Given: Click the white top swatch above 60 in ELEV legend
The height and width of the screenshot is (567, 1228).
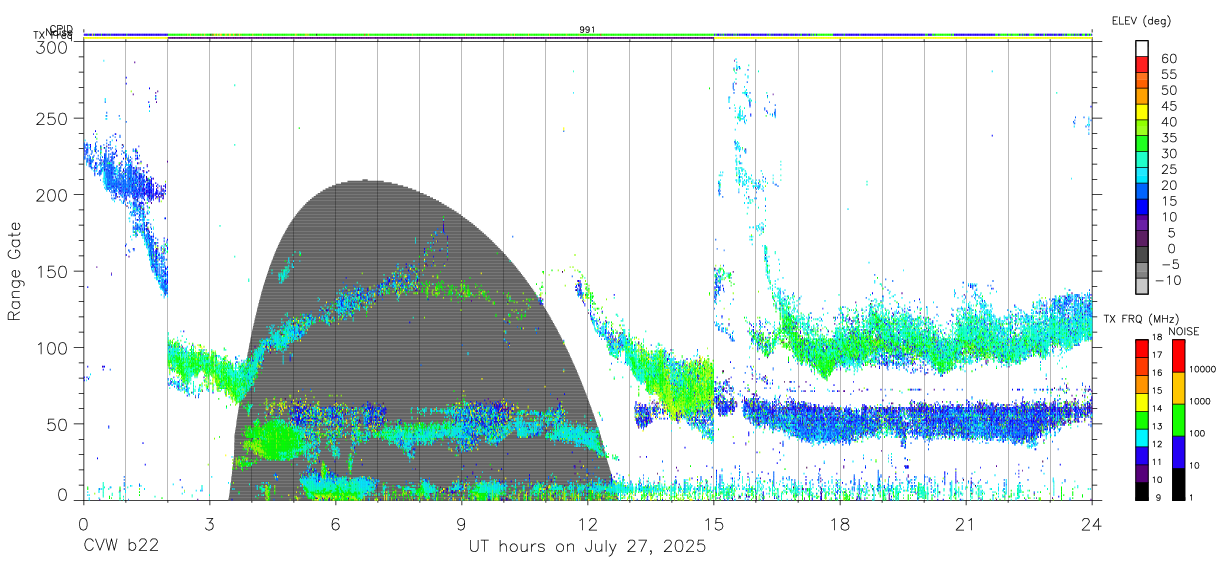Looking at the screenshot, I should click(x=1142, y=50).
